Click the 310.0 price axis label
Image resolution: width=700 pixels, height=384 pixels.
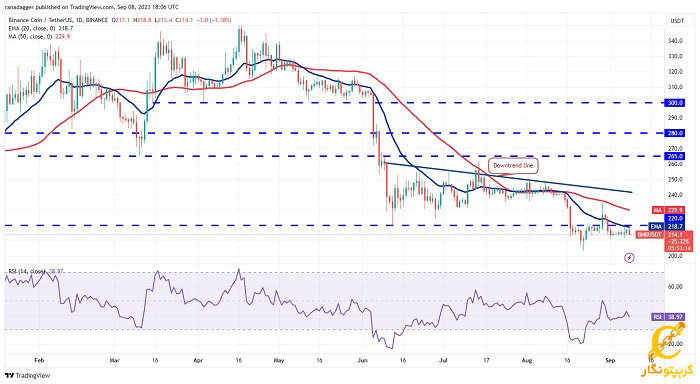click(x=675, y=87)
